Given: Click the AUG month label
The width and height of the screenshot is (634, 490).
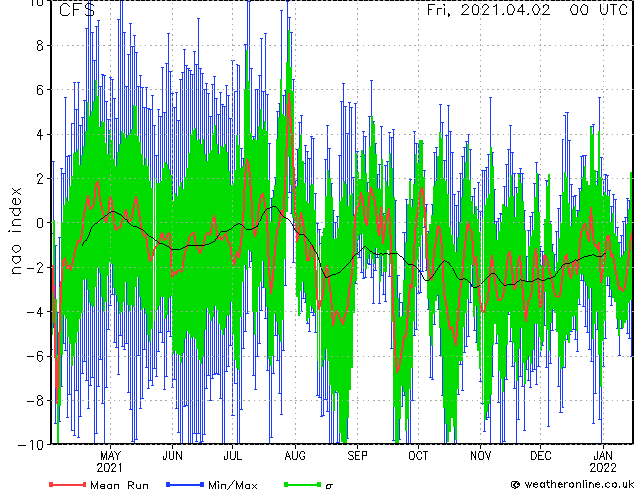Looking at the screenshot, I should point(295,456).
